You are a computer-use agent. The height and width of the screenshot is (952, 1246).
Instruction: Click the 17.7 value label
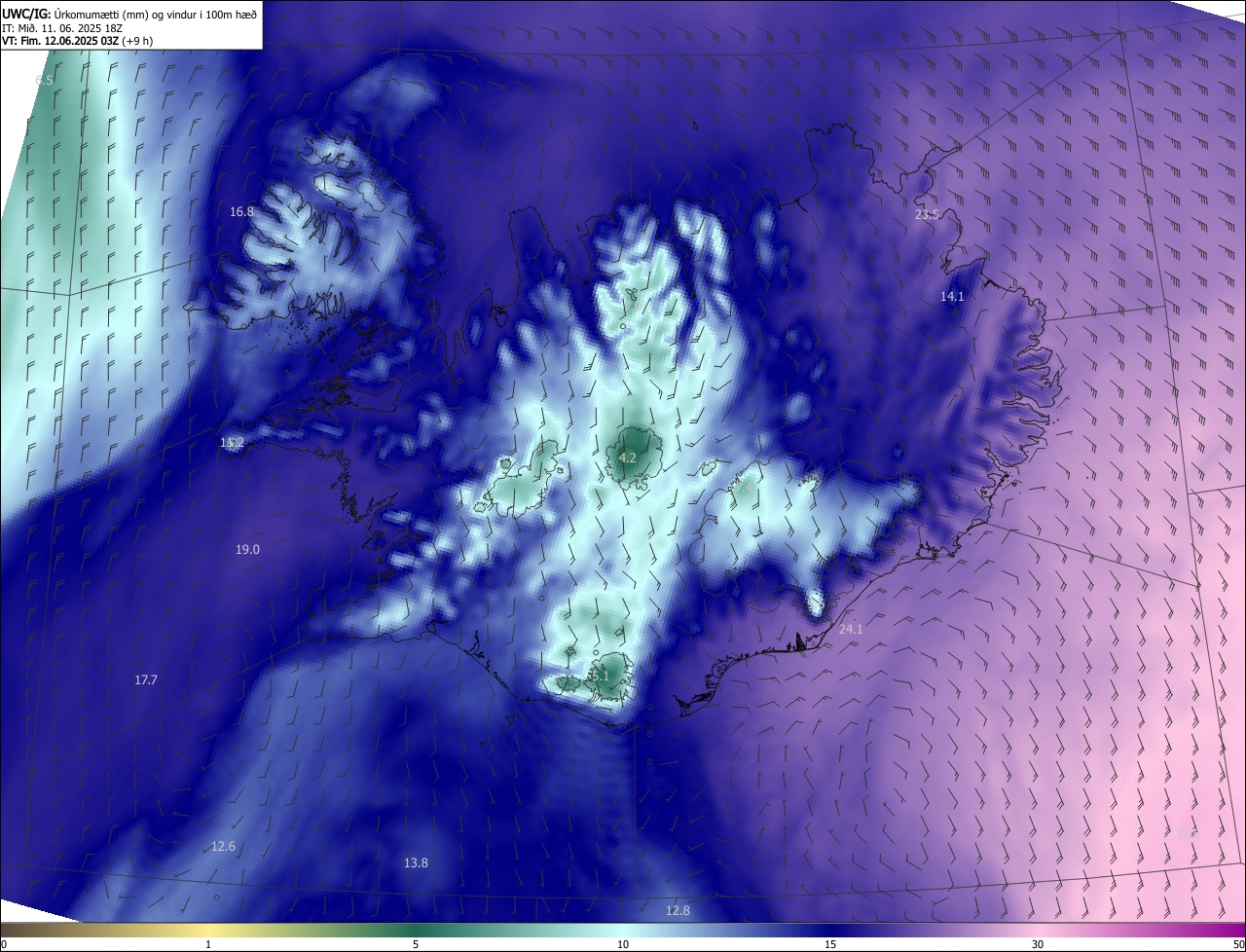click(146, 680)
